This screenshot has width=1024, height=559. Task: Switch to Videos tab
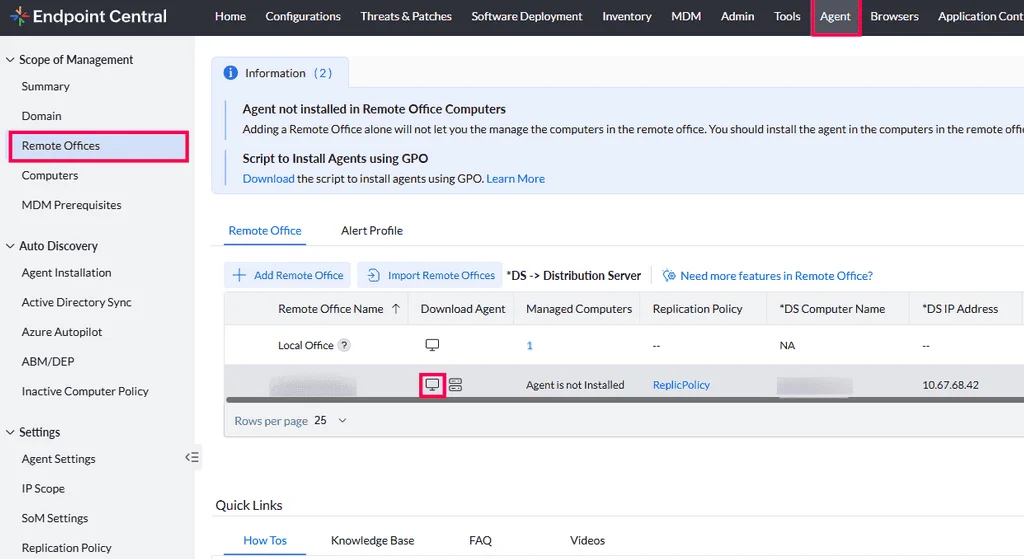[x=587, y=540]
